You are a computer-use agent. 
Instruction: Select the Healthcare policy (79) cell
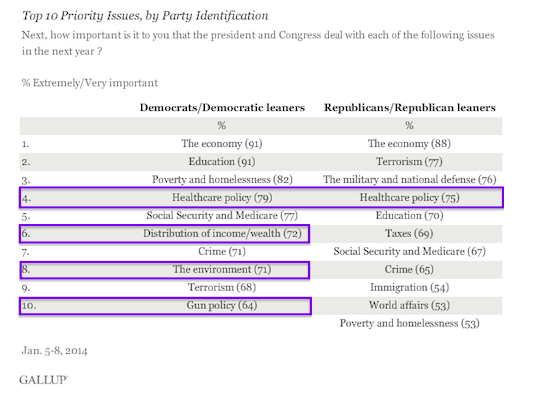point(222,197)
